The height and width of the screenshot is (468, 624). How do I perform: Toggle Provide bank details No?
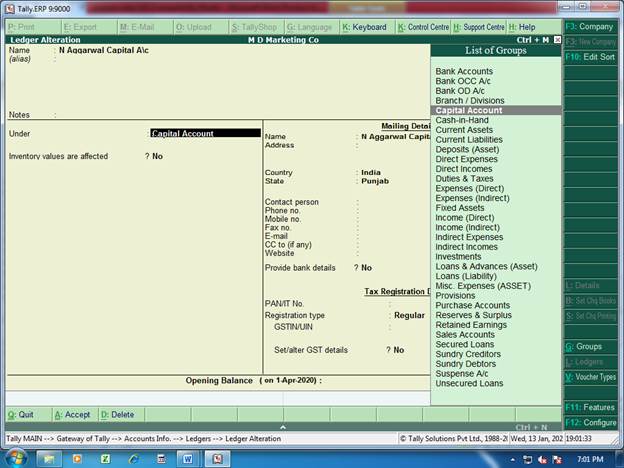coord(367,268)
